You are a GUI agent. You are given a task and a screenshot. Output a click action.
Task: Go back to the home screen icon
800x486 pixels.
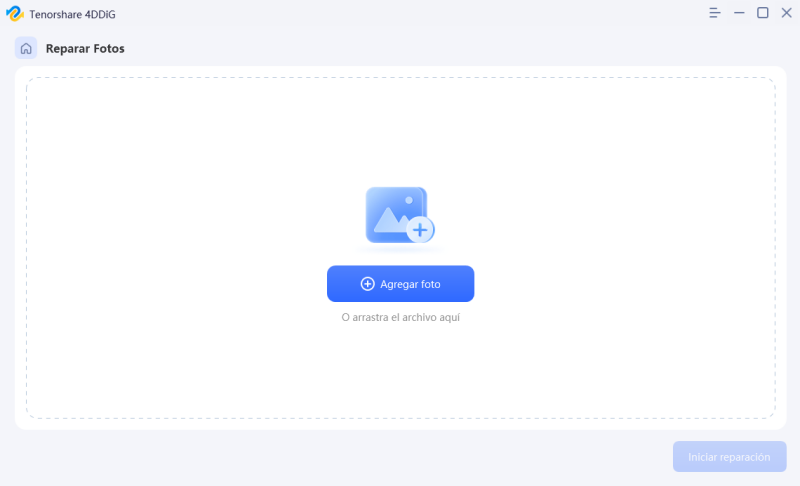pyautogui.click(x=26, y=48)
